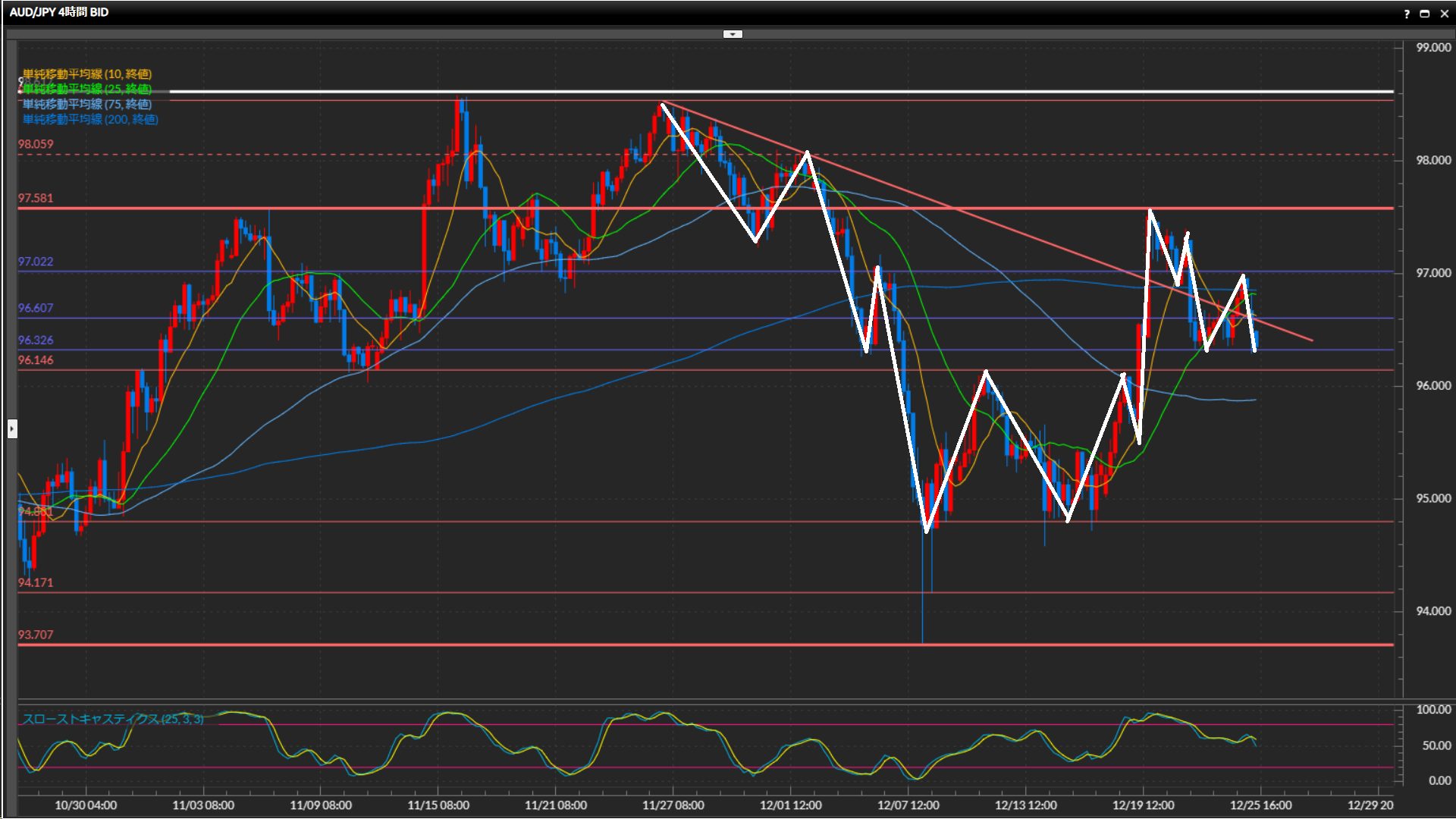Select the 単純移動平均線 (200, 終値) indicator label

click(89, 119)
